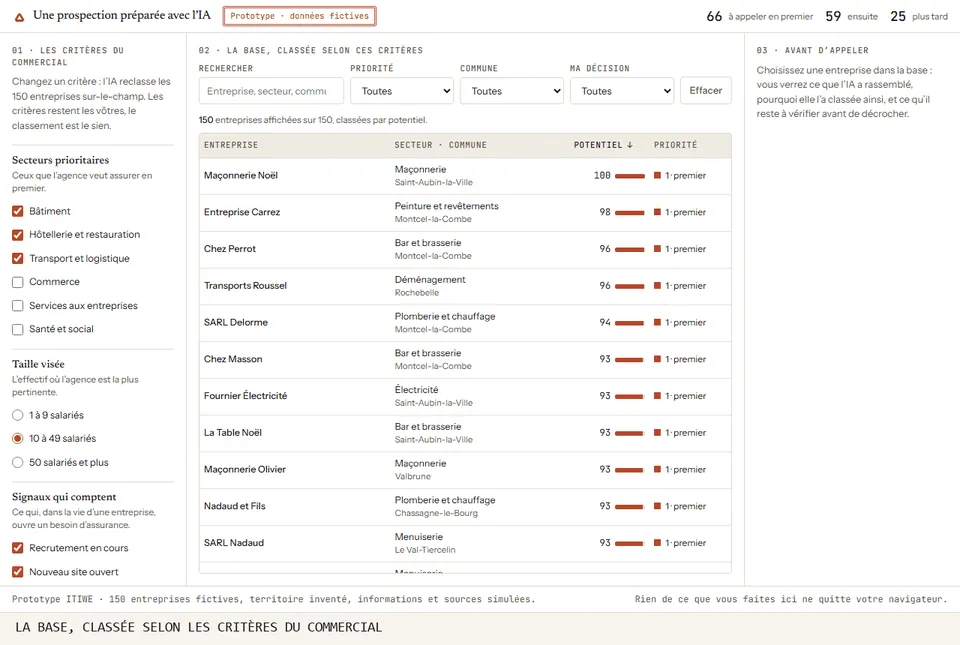Disable the Transport et logistique sector

coord(18,258)
